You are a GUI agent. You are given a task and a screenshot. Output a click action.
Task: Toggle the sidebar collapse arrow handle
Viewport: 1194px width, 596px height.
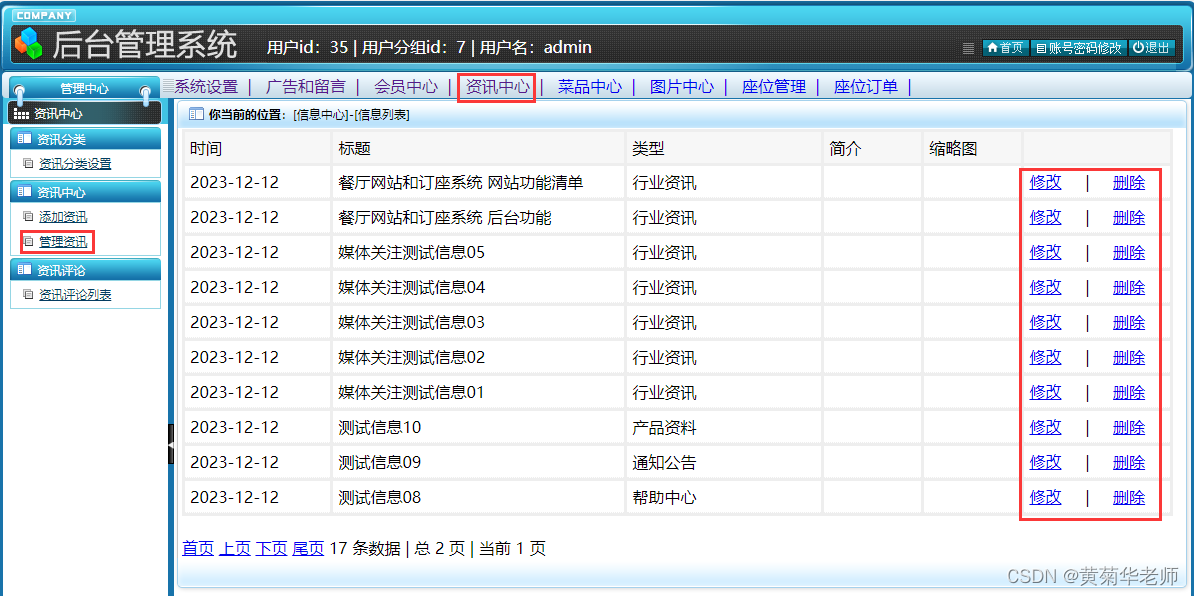[171, 444]
